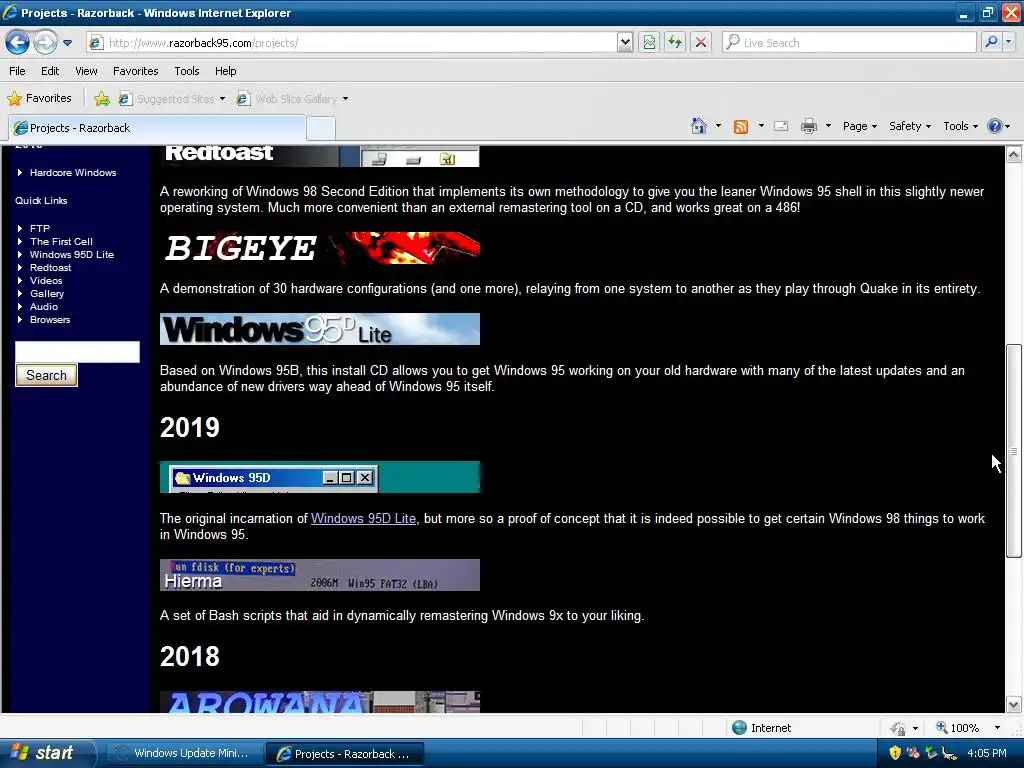The height and width of the screenshot is (768, 1024).
Task: Open the Windows 95D Lite banner image
Action: click(320, 329)
